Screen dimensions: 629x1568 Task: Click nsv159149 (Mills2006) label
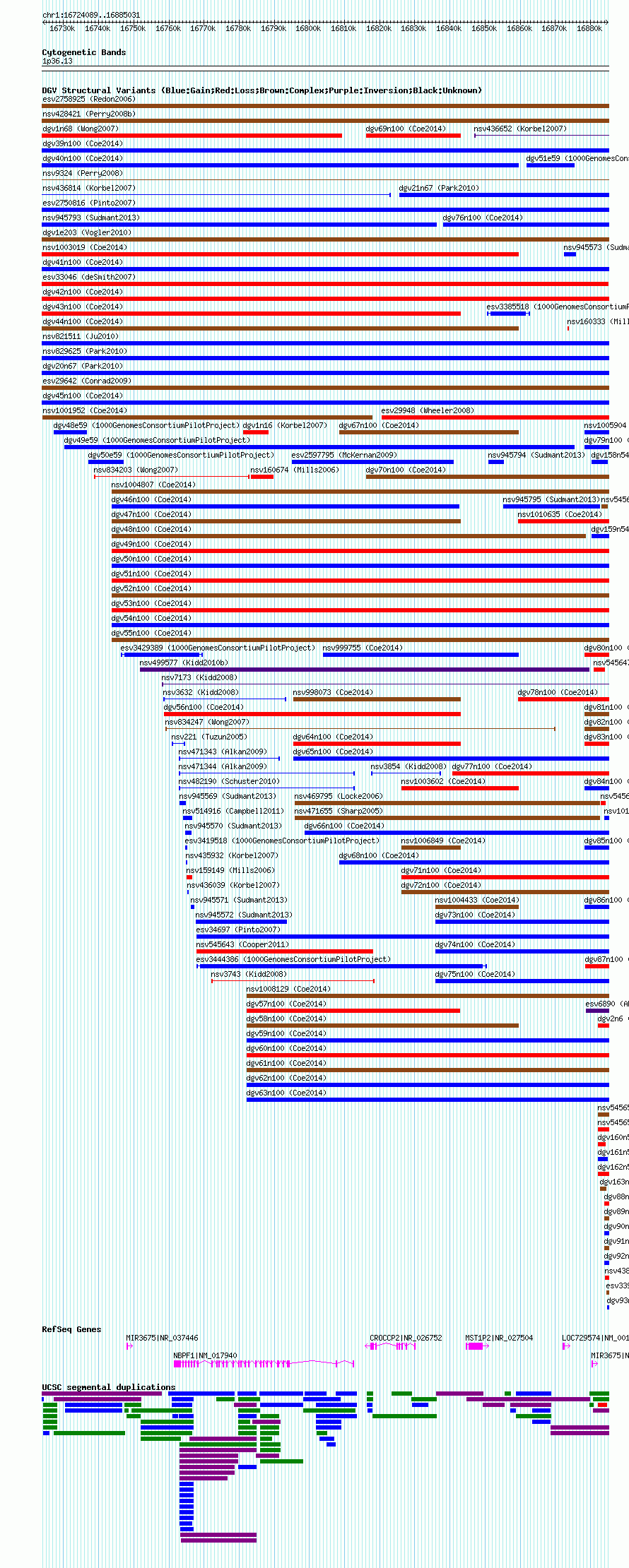point(231,871)
